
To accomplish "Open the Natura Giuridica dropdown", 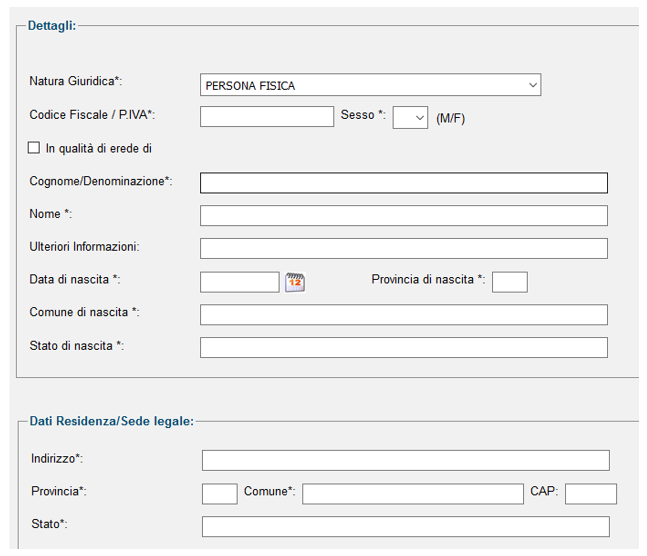I will pos(370,85).
